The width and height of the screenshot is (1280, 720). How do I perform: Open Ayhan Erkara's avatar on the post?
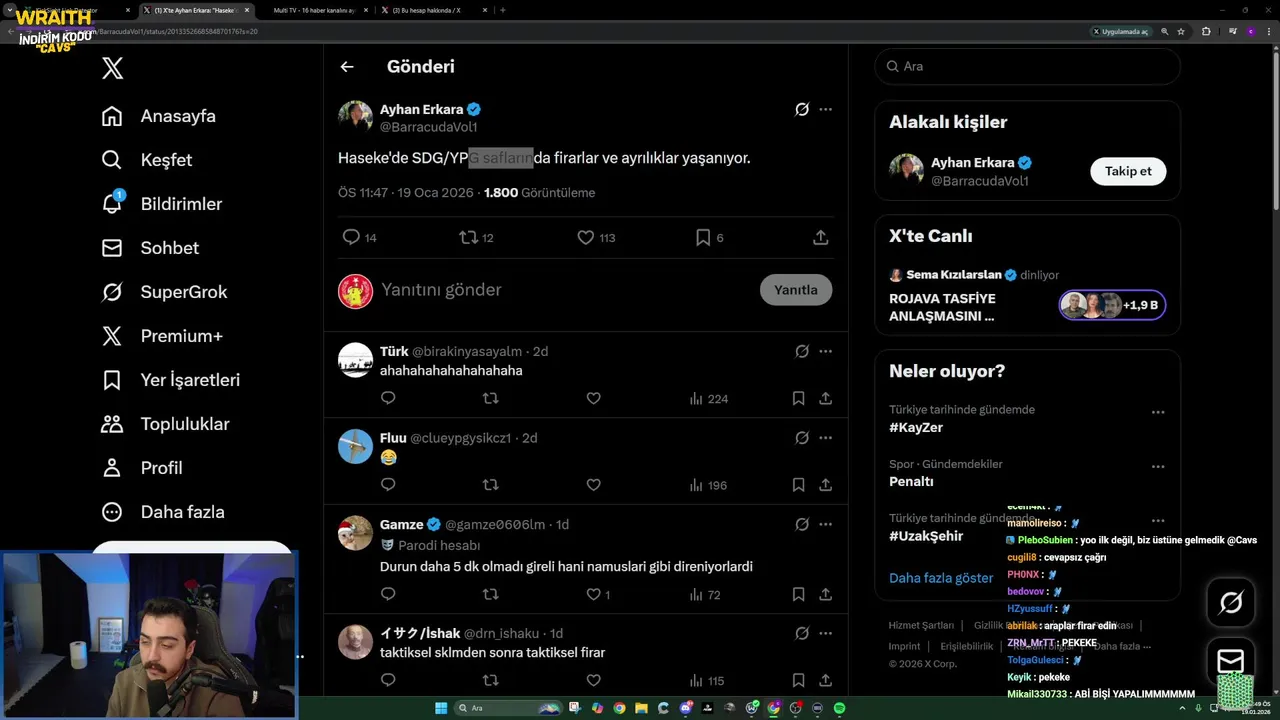click(355, 117)
